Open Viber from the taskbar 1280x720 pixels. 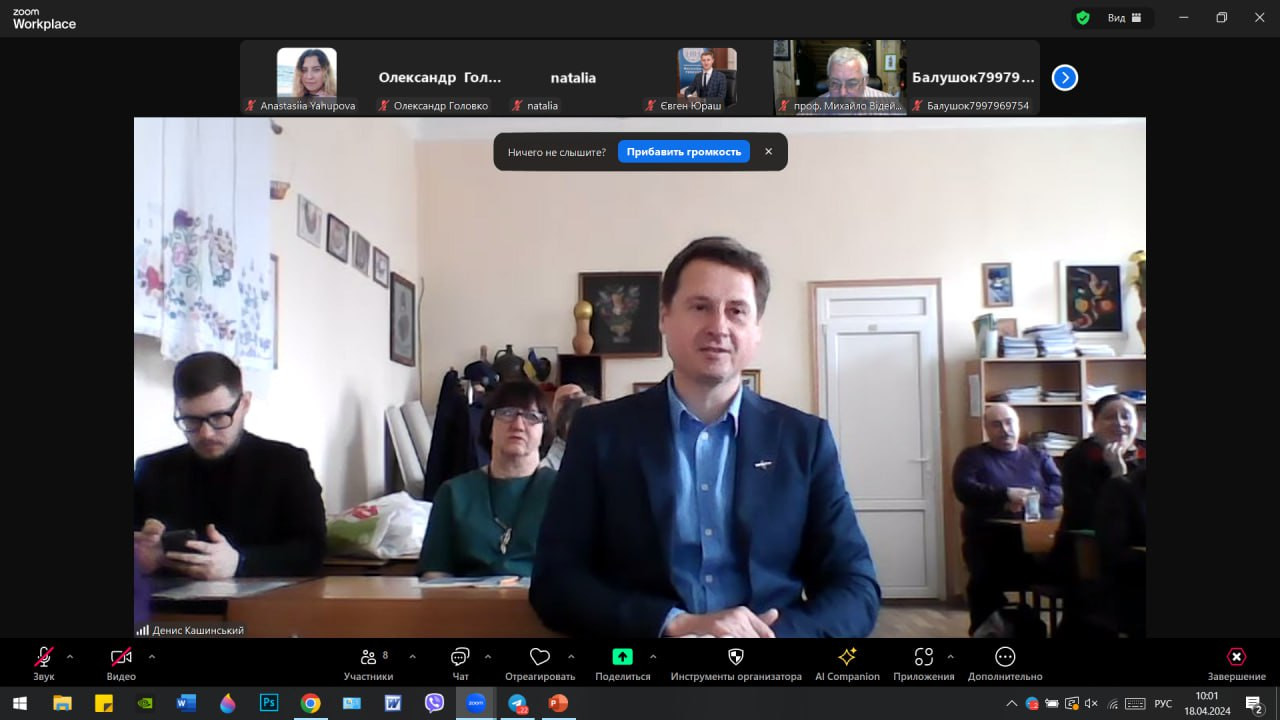click(434, 703)
